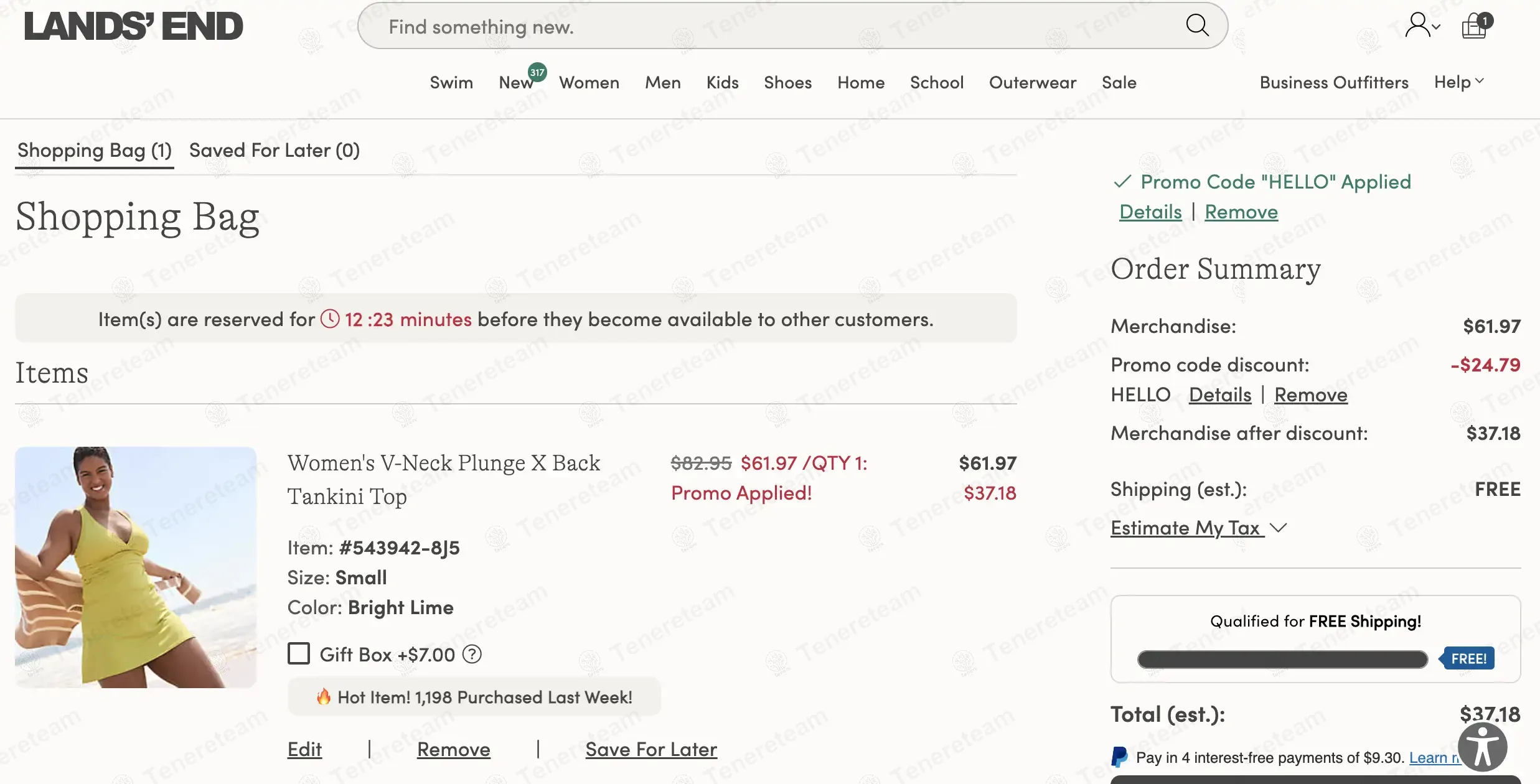
Task: Click the struck-through $82.95 price
Action: [701, 463]
